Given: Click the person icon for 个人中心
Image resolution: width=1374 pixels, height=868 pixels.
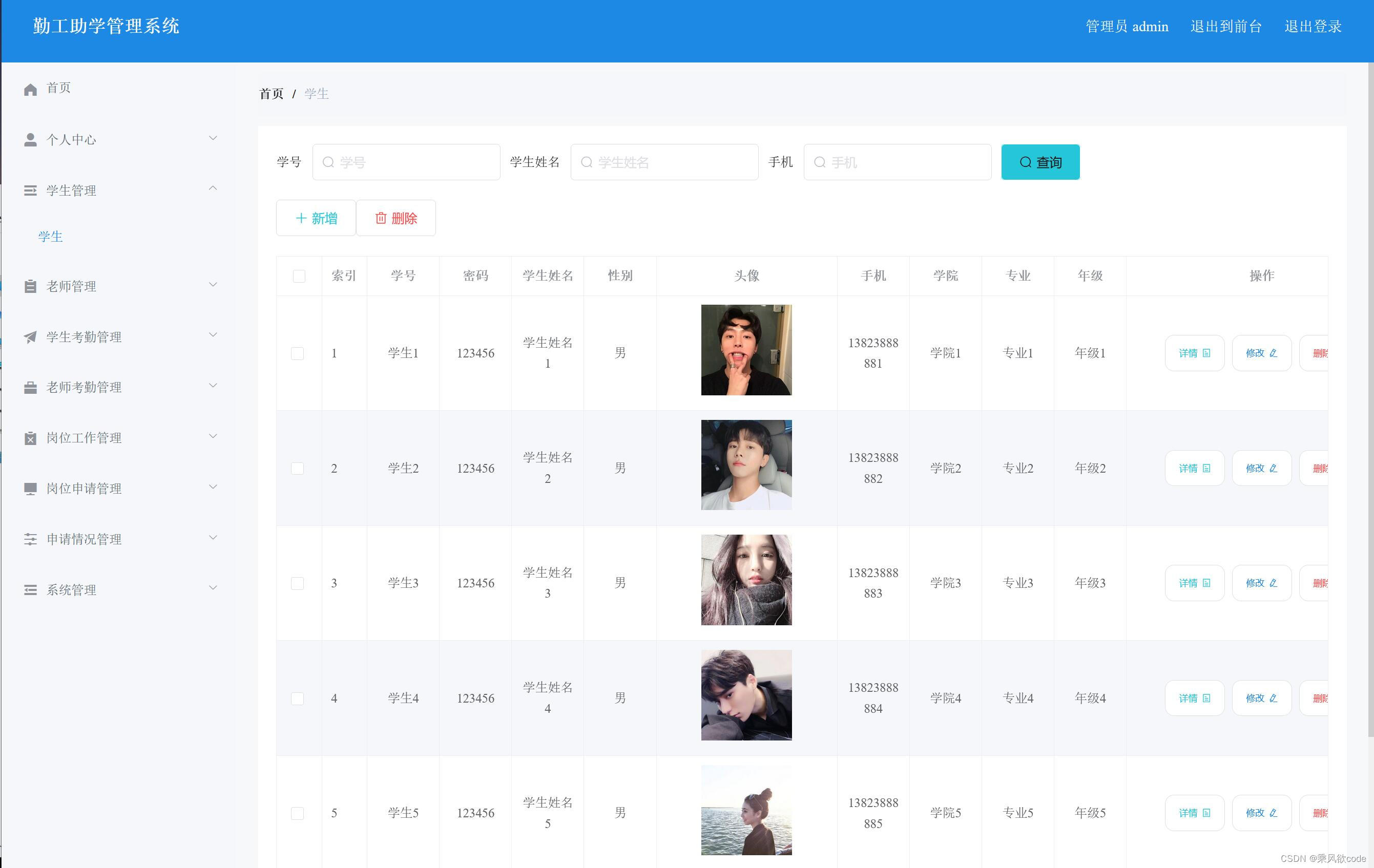Looking at the screenshot, I should 30,138.
